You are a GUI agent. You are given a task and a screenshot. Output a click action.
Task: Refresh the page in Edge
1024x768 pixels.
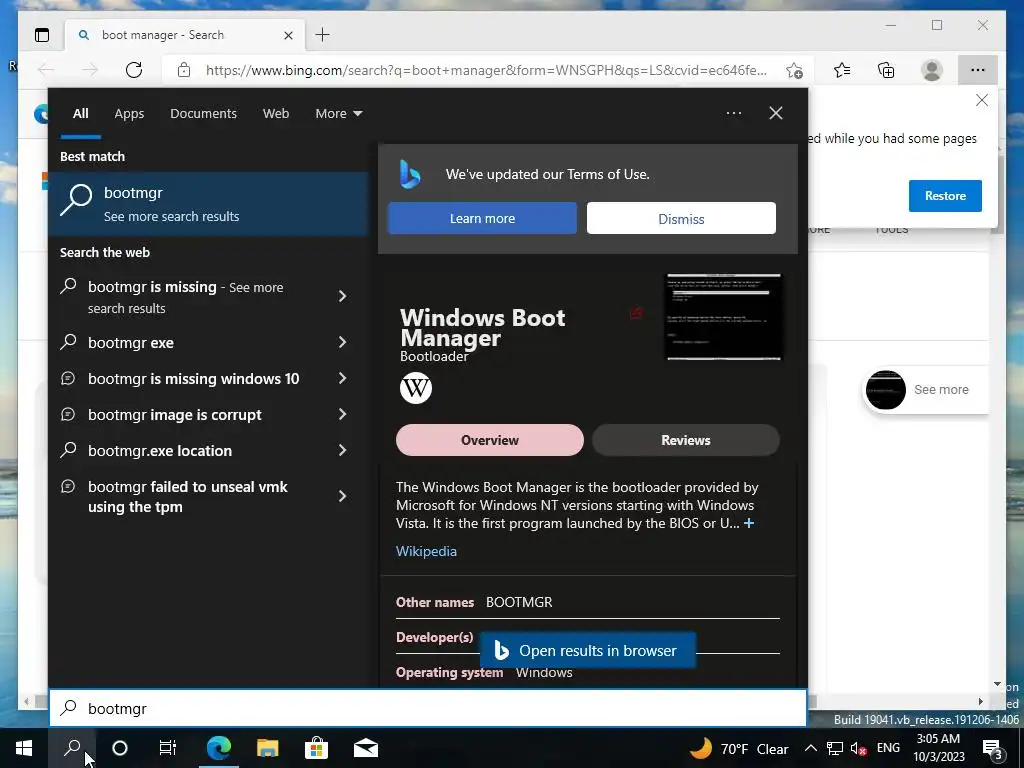[x=134, y=70]
